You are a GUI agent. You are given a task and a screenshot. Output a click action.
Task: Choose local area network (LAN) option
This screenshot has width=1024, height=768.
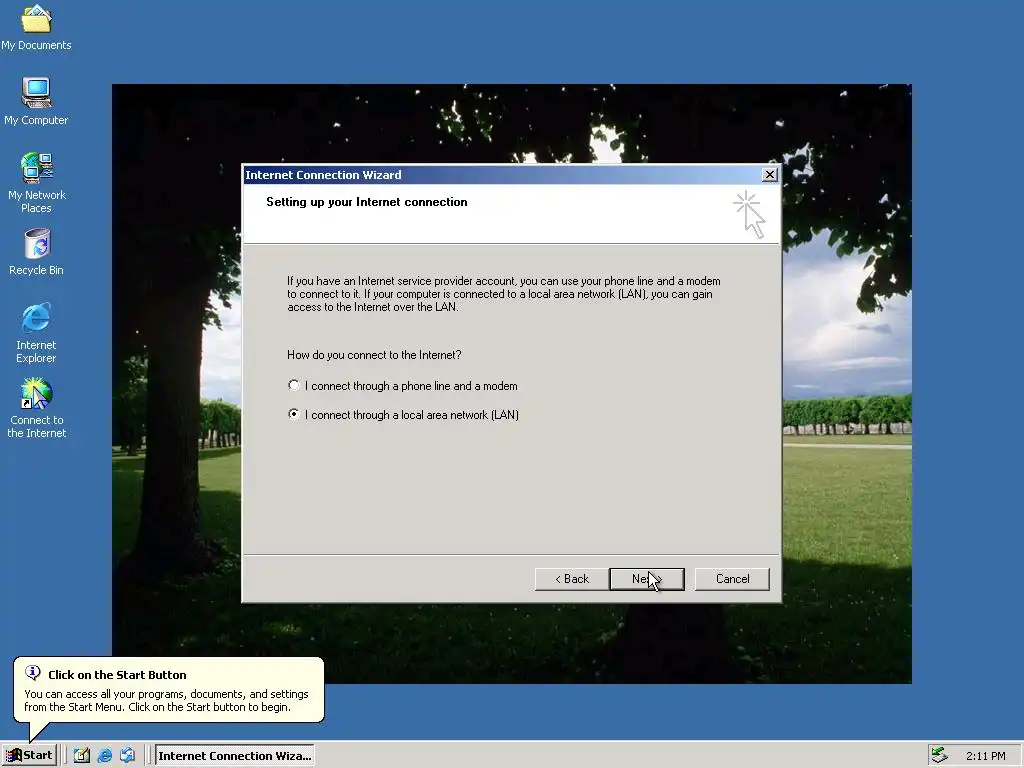(x=403, y=415)
